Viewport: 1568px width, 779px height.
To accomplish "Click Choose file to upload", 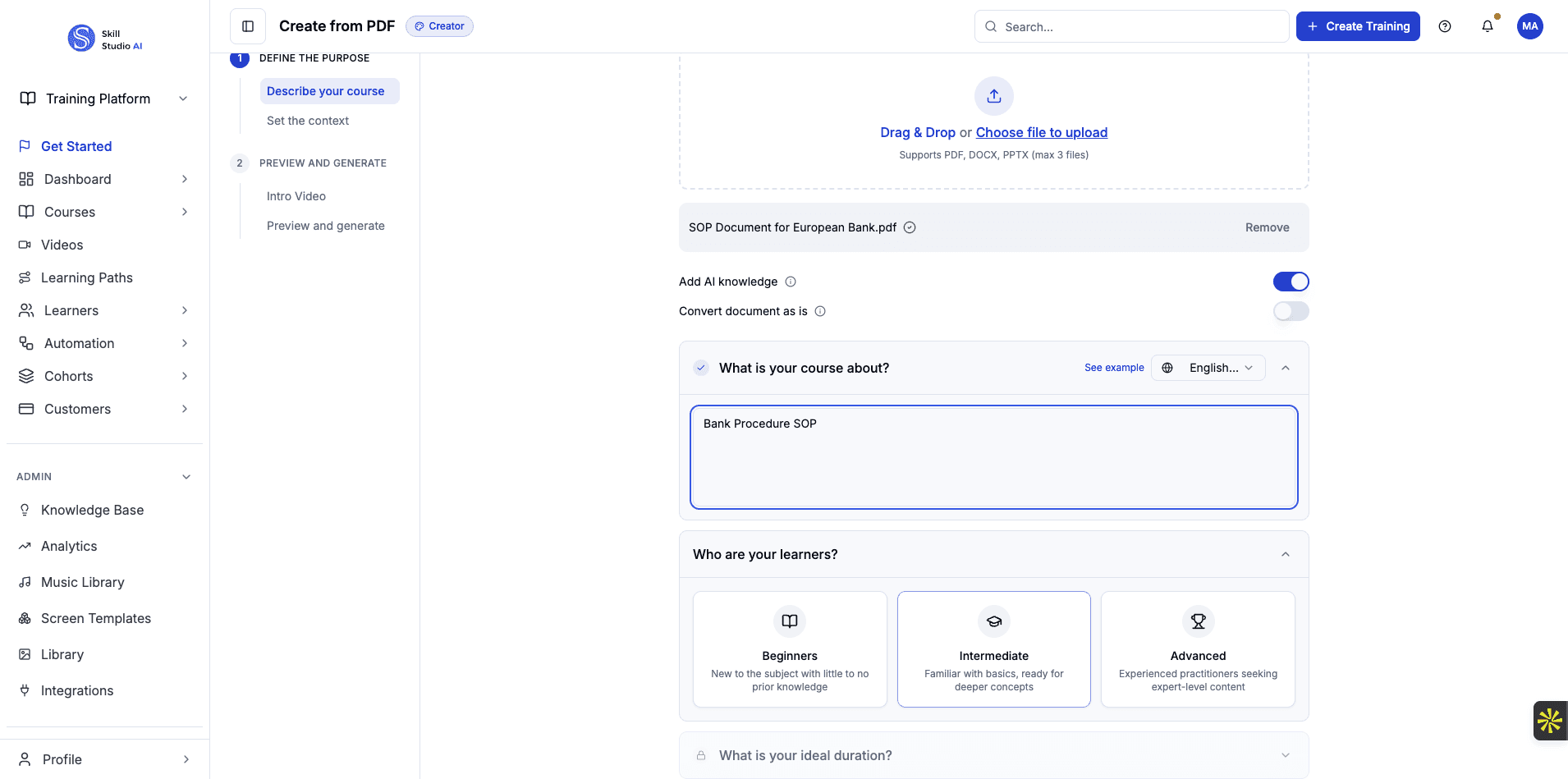I will click(1042, 132).
